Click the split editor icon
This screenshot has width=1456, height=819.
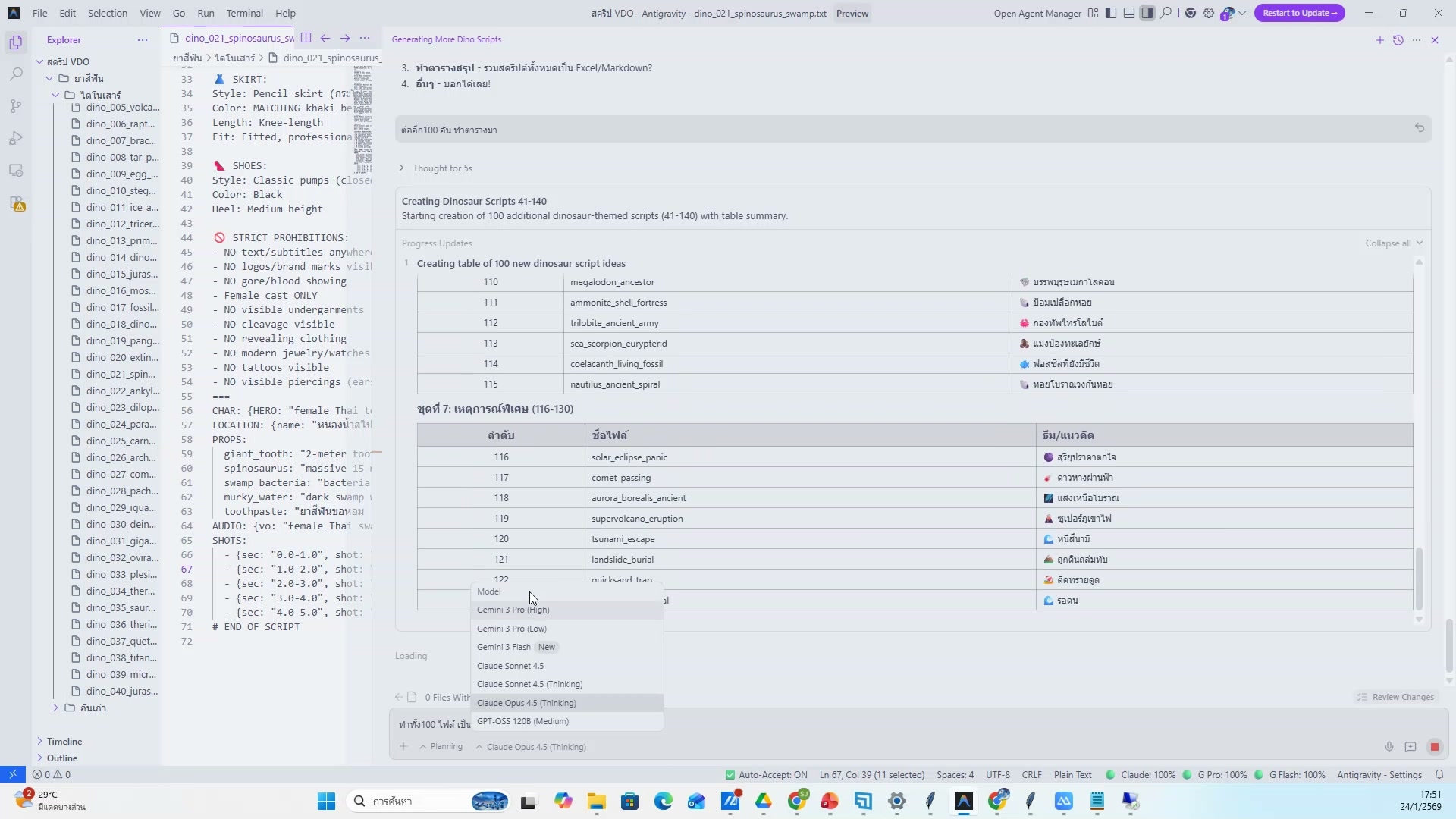[306, 38]
